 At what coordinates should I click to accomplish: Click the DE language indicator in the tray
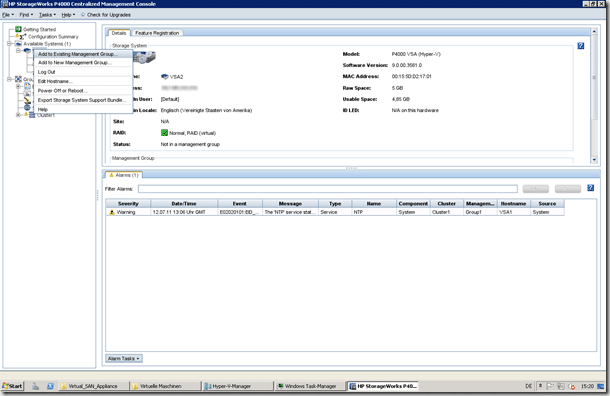529,386
